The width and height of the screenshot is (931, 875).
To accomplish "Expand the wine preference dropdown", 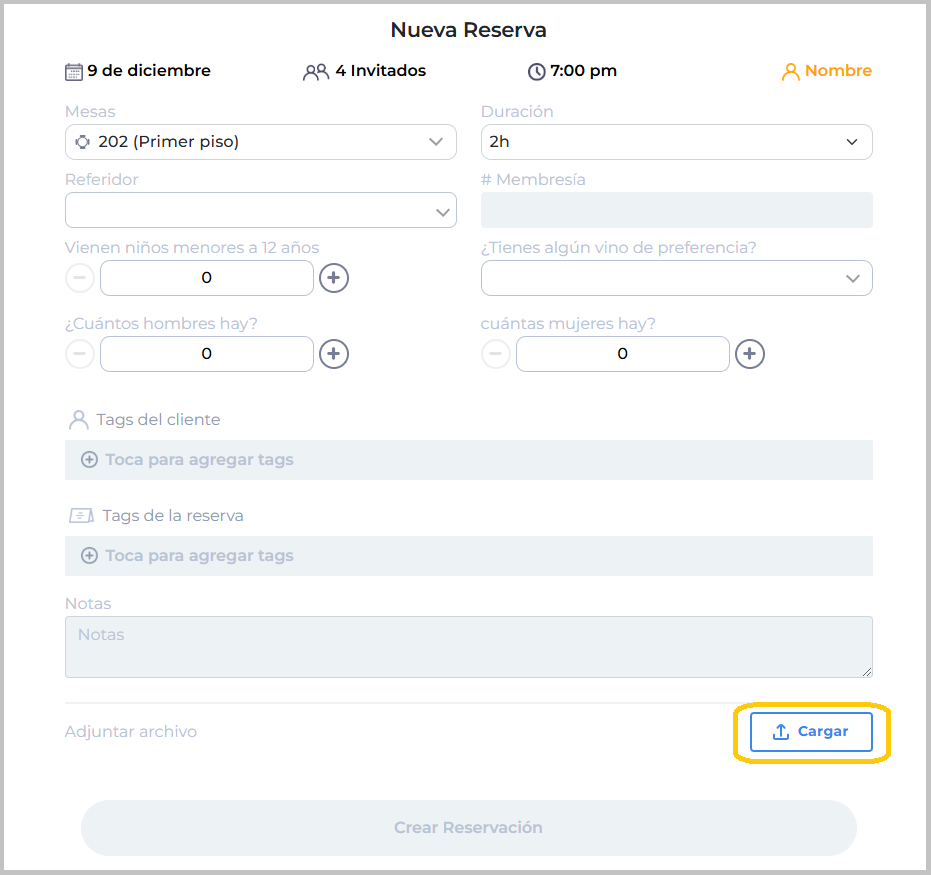I will (676, 278).
